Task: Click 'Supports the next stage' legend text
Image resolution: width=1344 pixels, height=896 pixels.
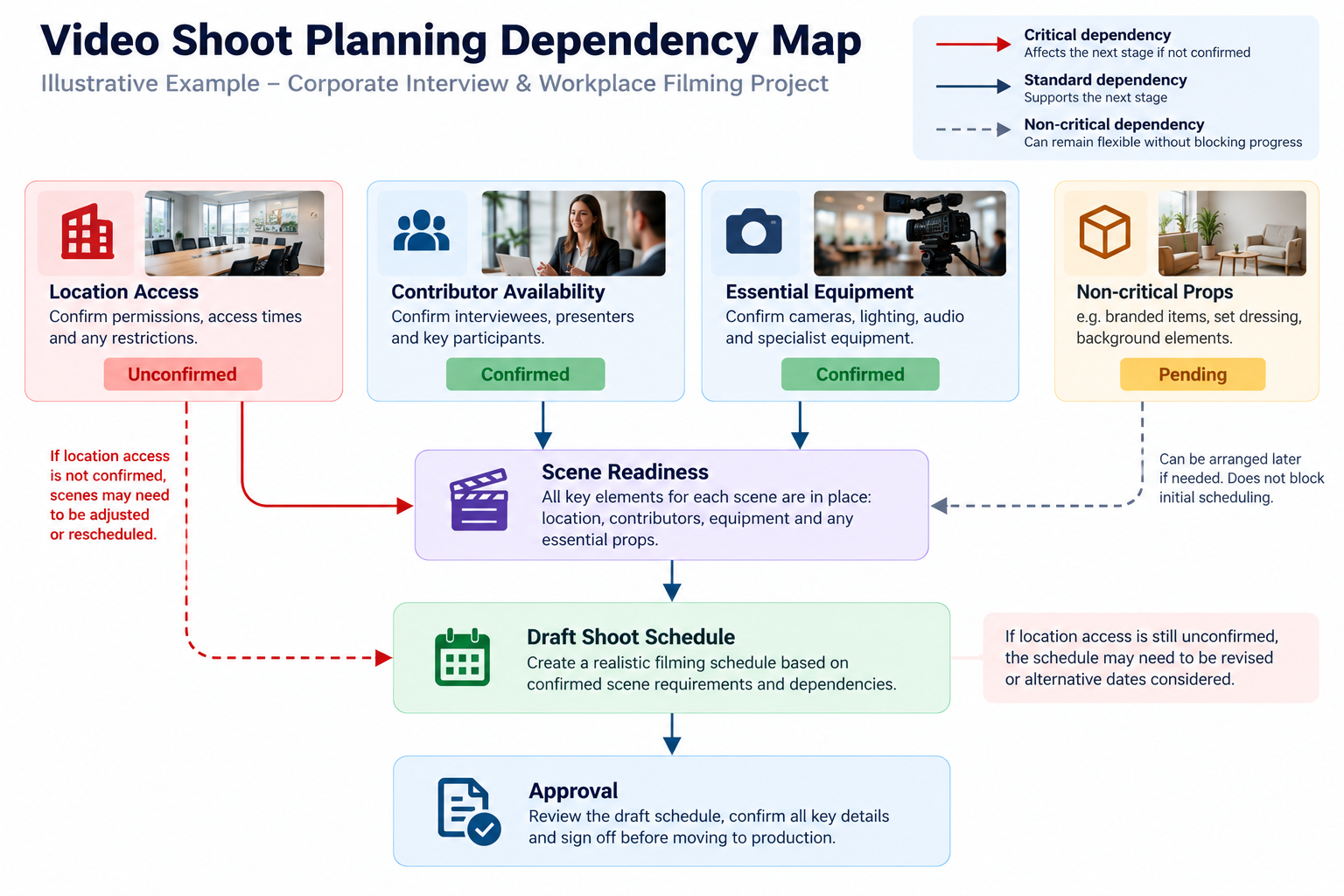Action: [1095, 97]
